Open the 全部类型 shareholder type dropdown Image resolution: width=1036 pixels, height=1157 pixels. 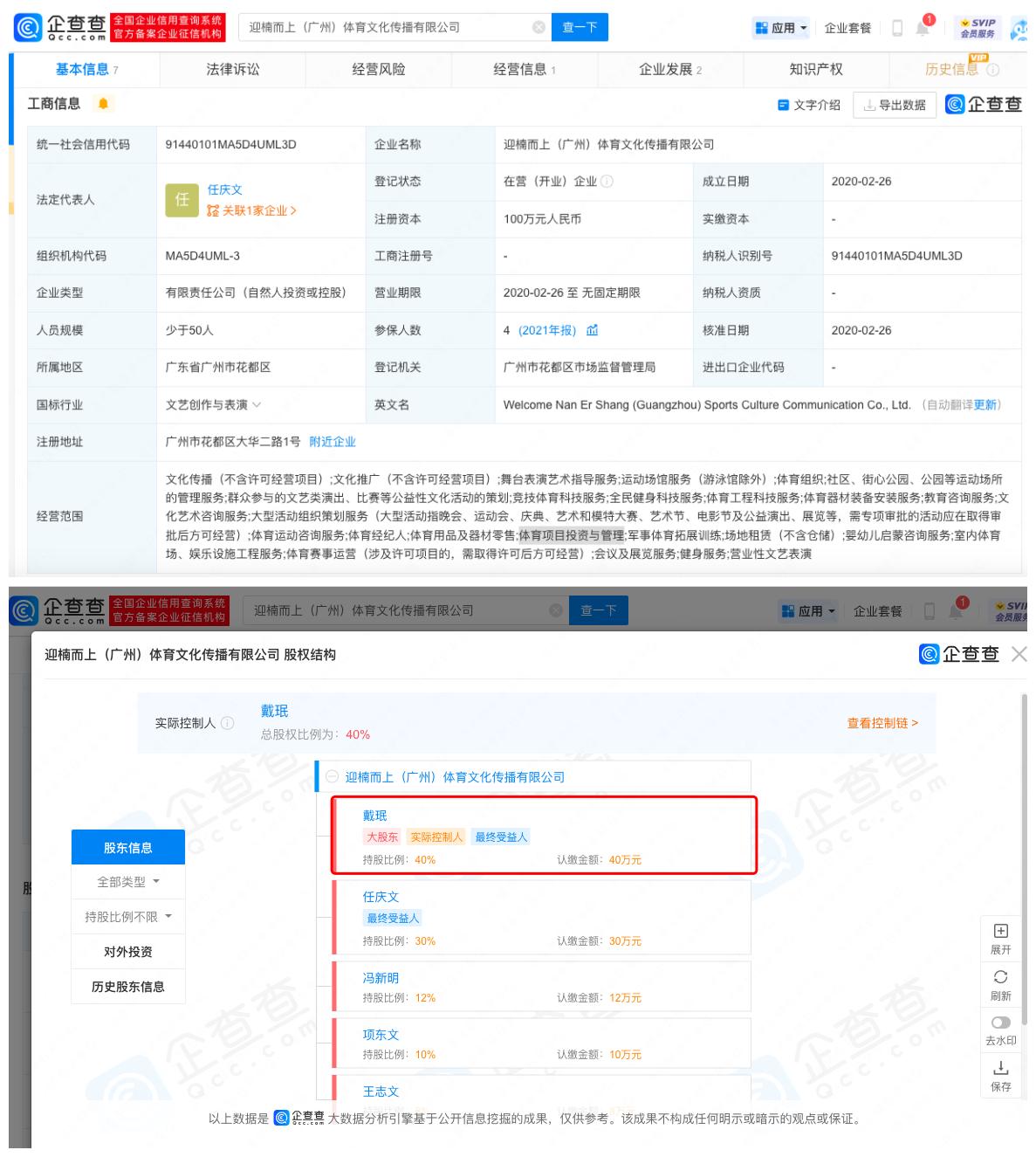click(127, 881)
